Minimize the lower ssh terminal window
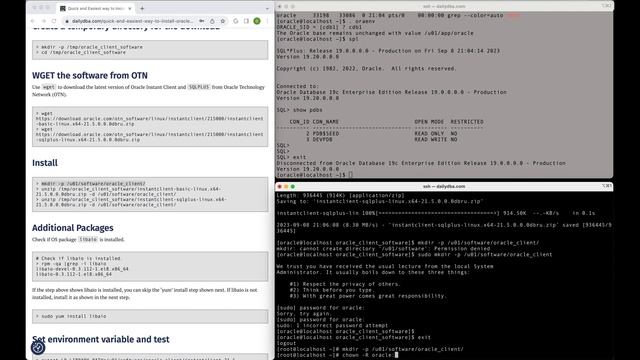640x360 pixels. [x=286, y=187]
